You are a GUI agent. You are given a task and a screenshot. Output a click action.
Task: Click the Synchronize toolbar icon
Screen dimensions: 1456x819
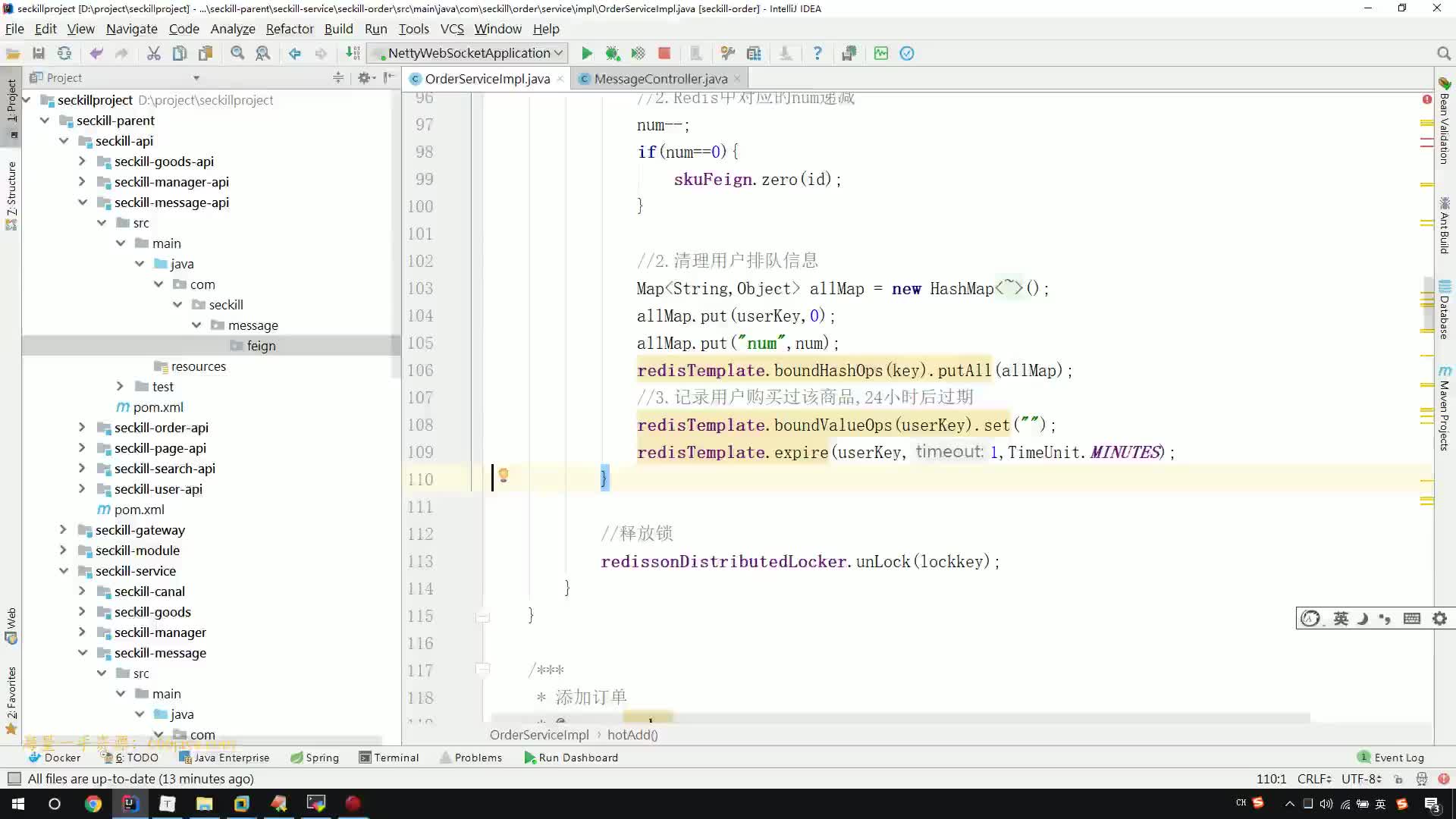[x=64, y=53]
